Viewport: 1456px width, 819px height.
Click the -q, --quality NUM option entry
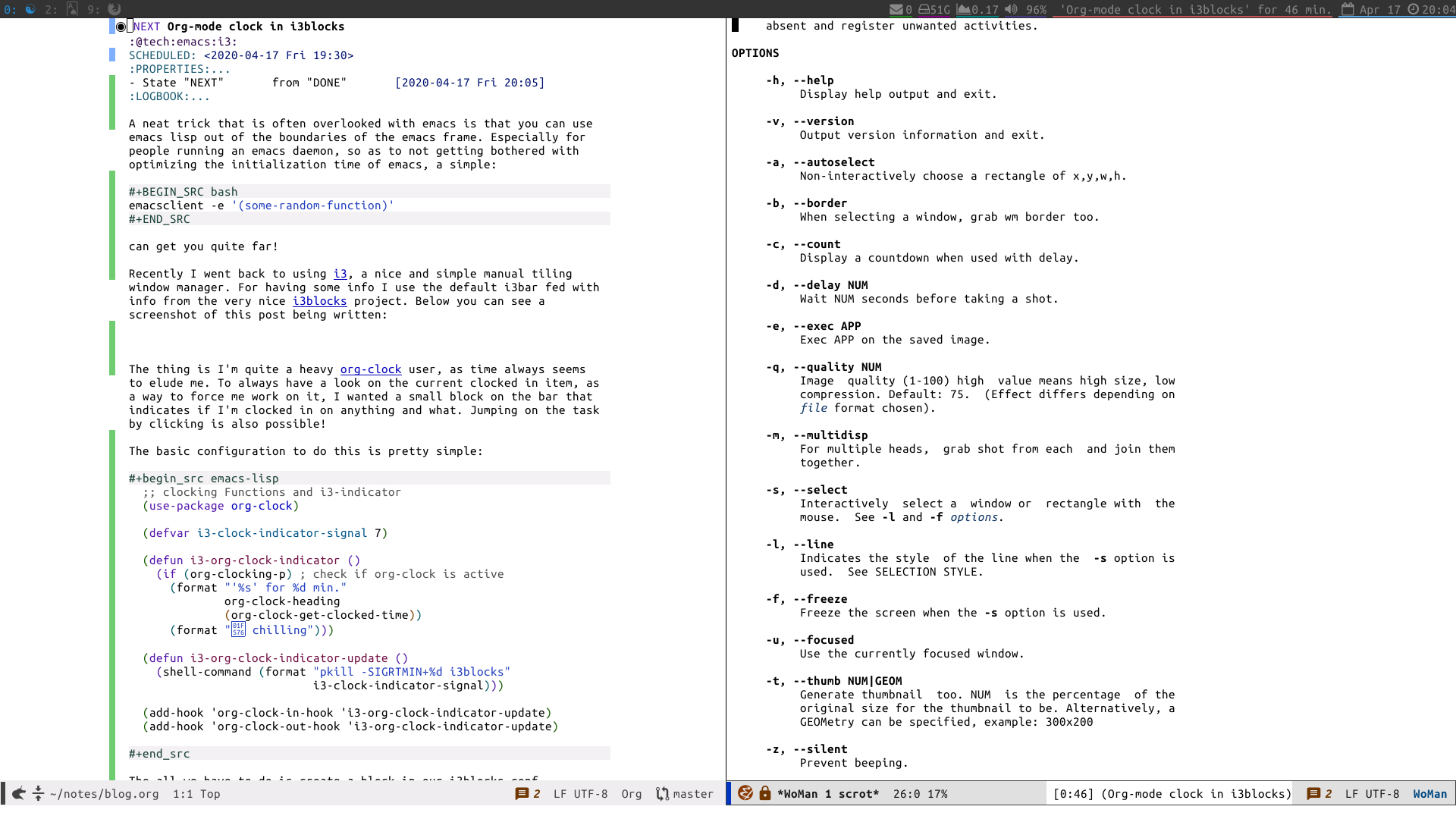click(824, 367)
